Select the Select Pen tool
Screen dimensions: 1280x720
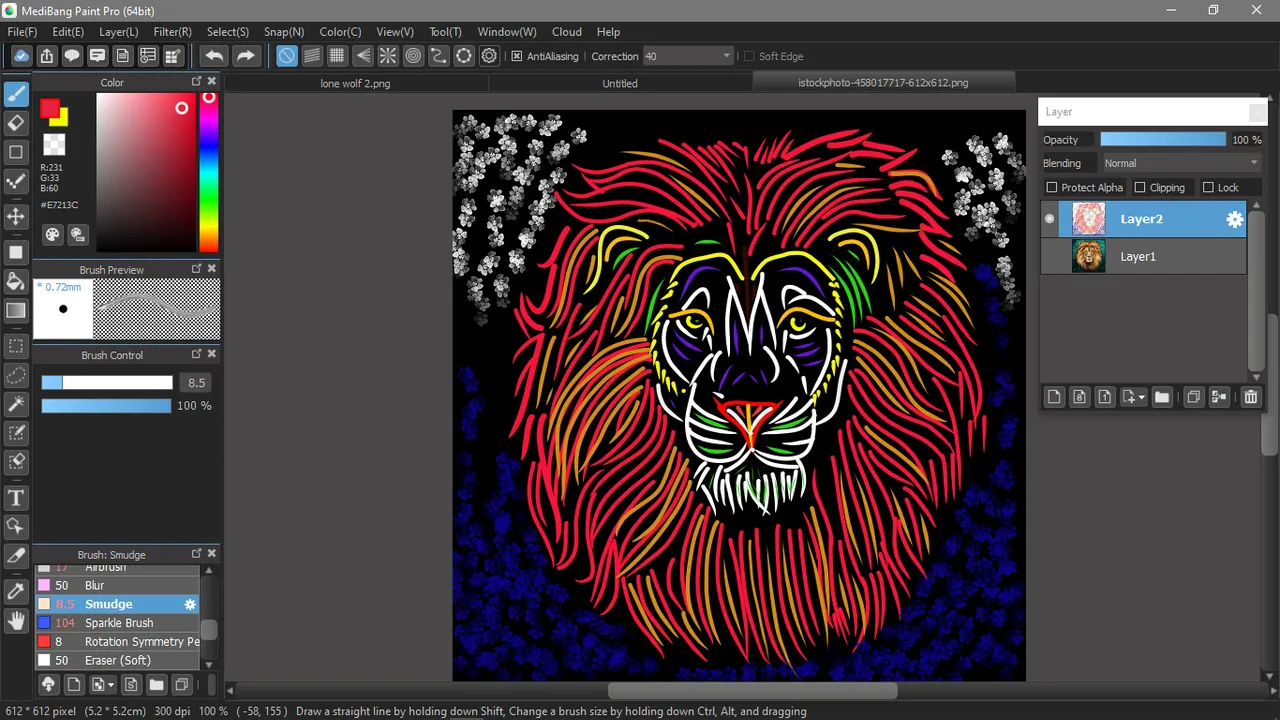[16, 433]
